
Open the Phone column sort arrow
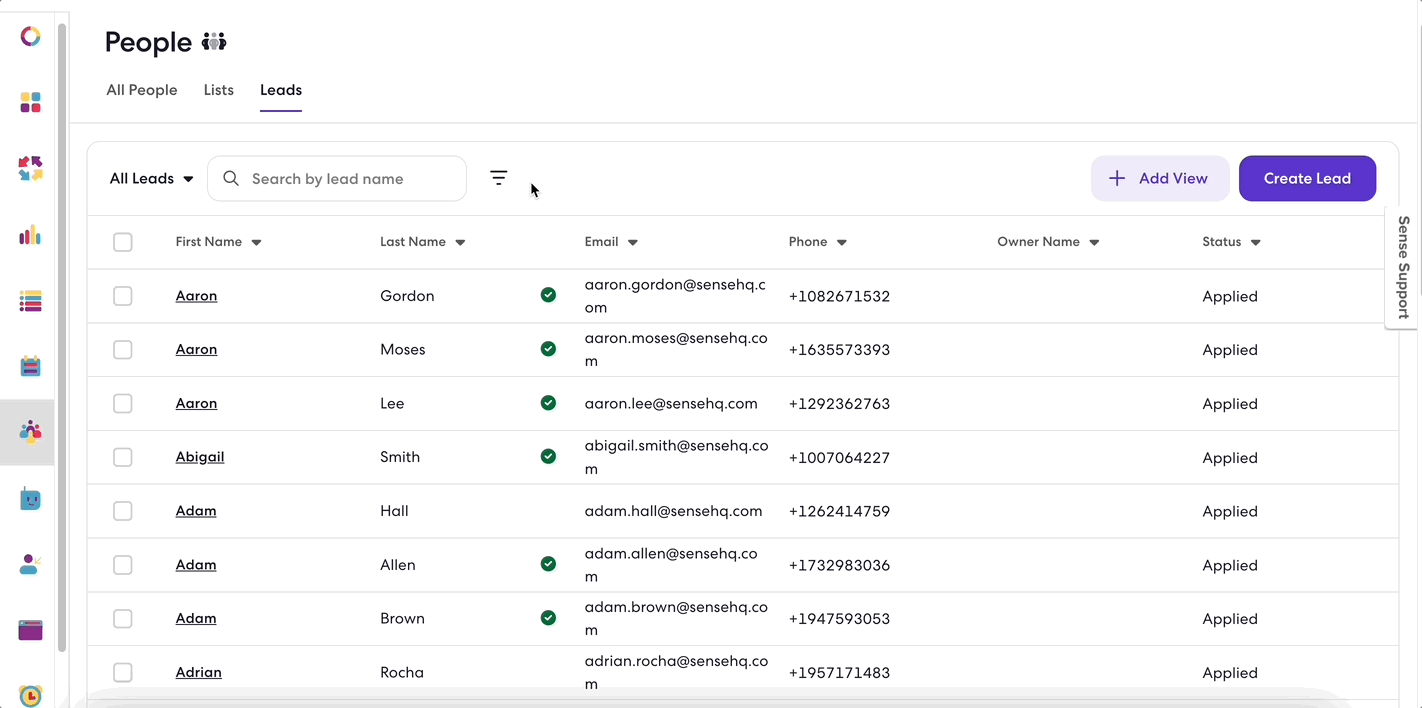(842, 242)
